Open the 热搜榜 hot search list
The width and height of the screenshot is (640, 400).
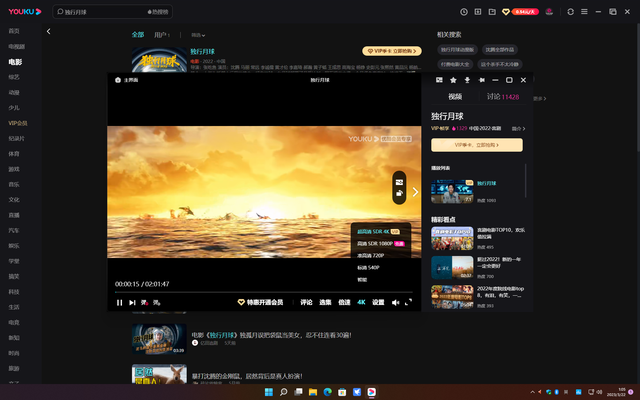158,12
